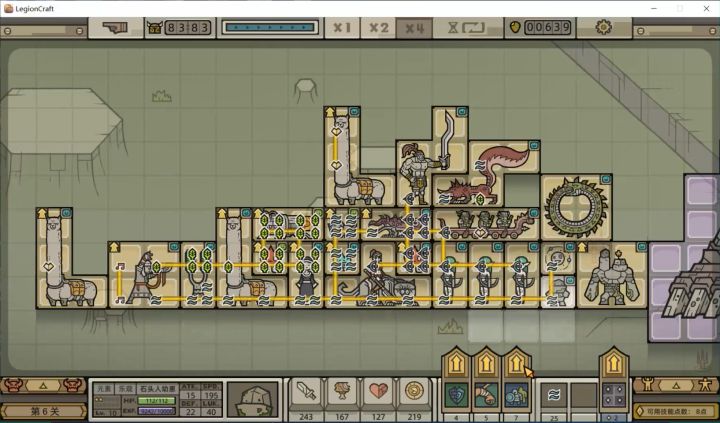The height and width of the screenshot is (423, 720).
Task: Choose the flexed arm skill card numbered 5
Action: pos(486,395)
